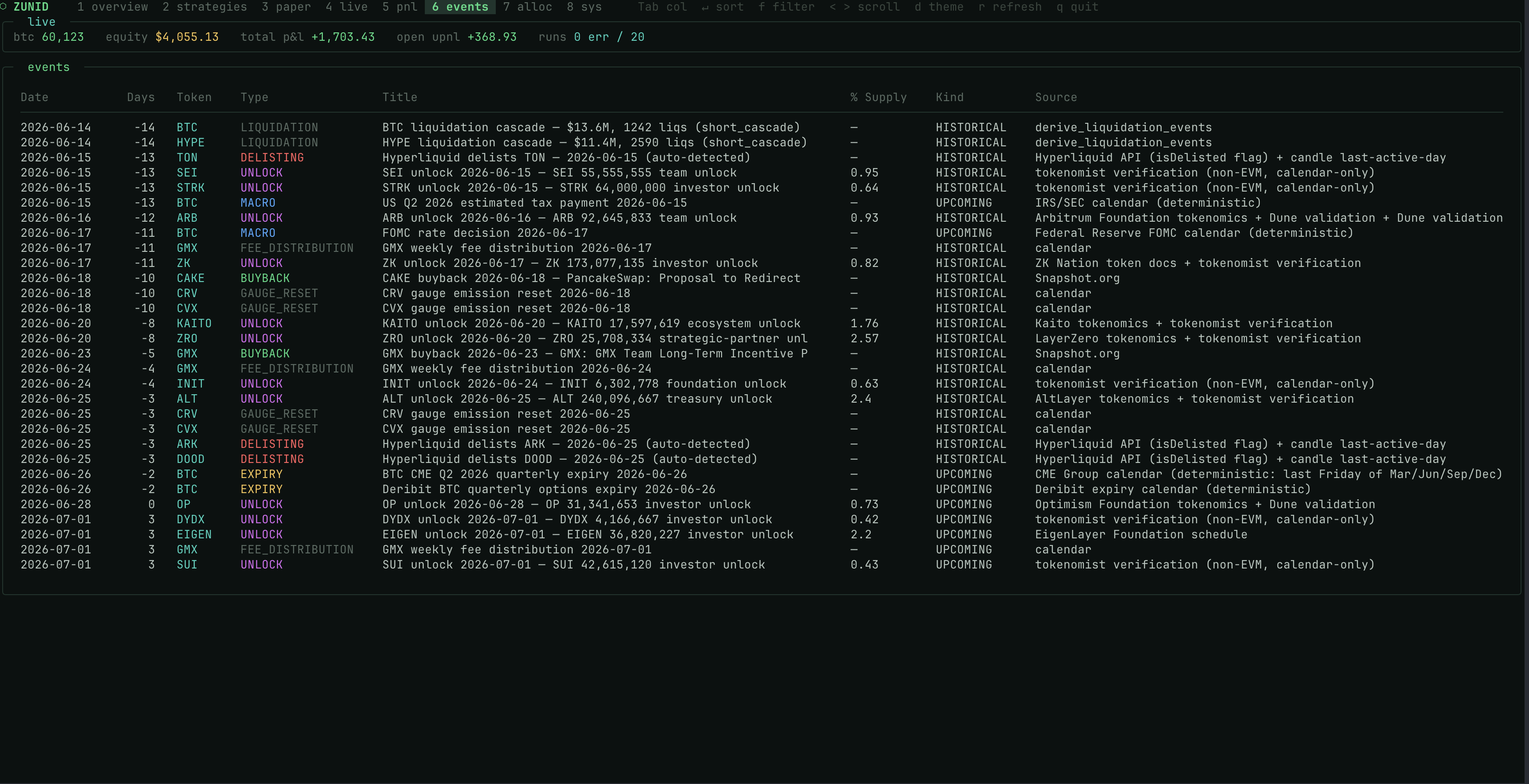The width and height of the screenshot is (1529, 784).
Task: Click the STRK token cell
Action: (191, 188)
